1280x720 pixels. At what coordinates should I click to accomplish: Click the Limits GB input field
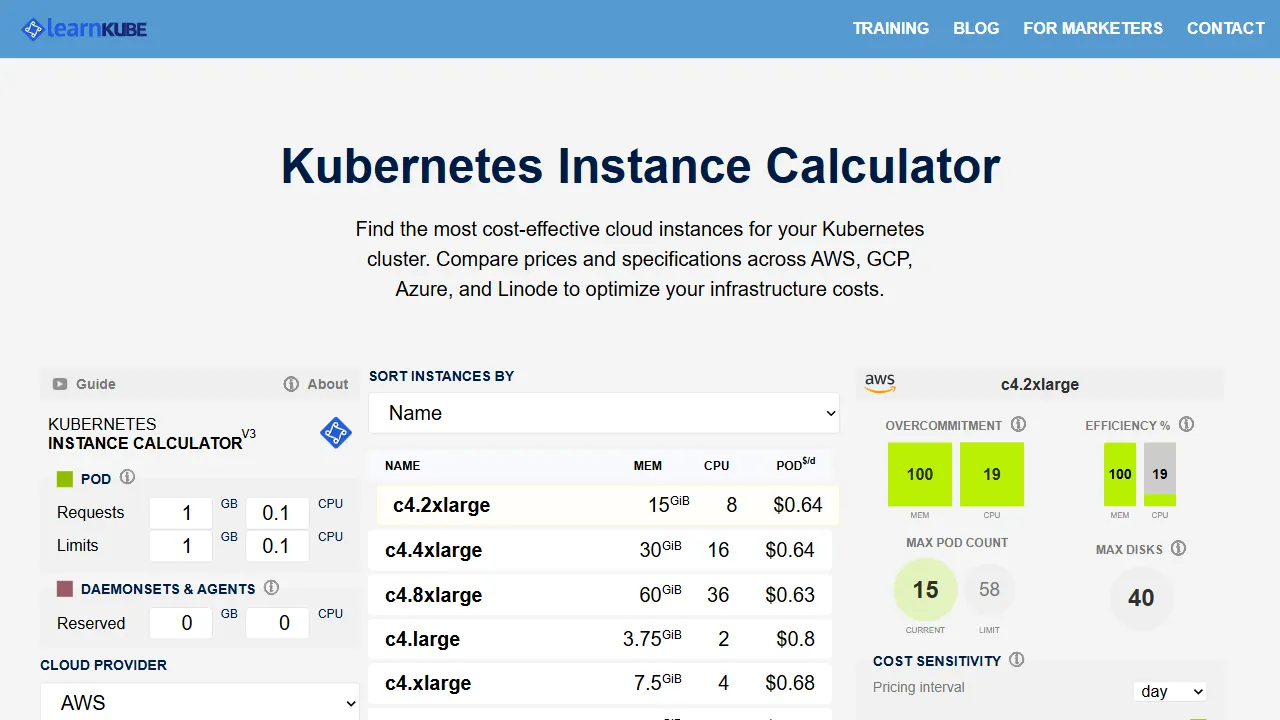click(x=181, y=546)
